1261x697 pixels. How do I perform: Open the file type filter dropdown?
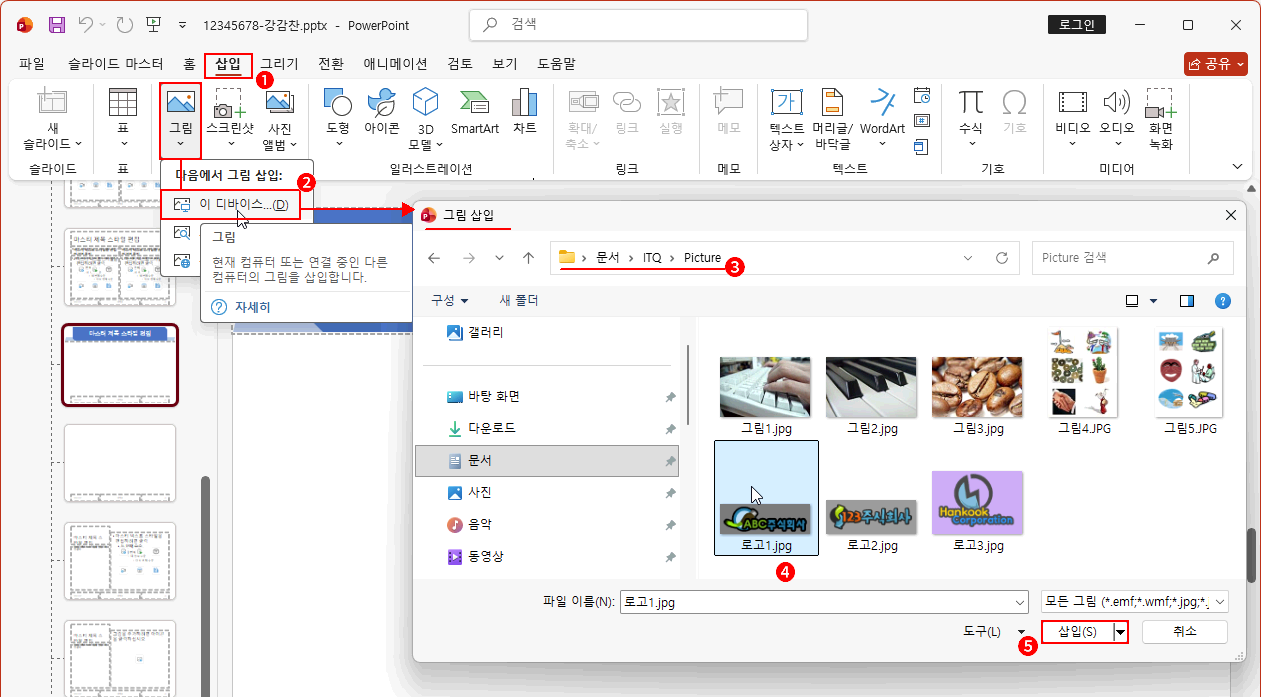coord(1134,602)
